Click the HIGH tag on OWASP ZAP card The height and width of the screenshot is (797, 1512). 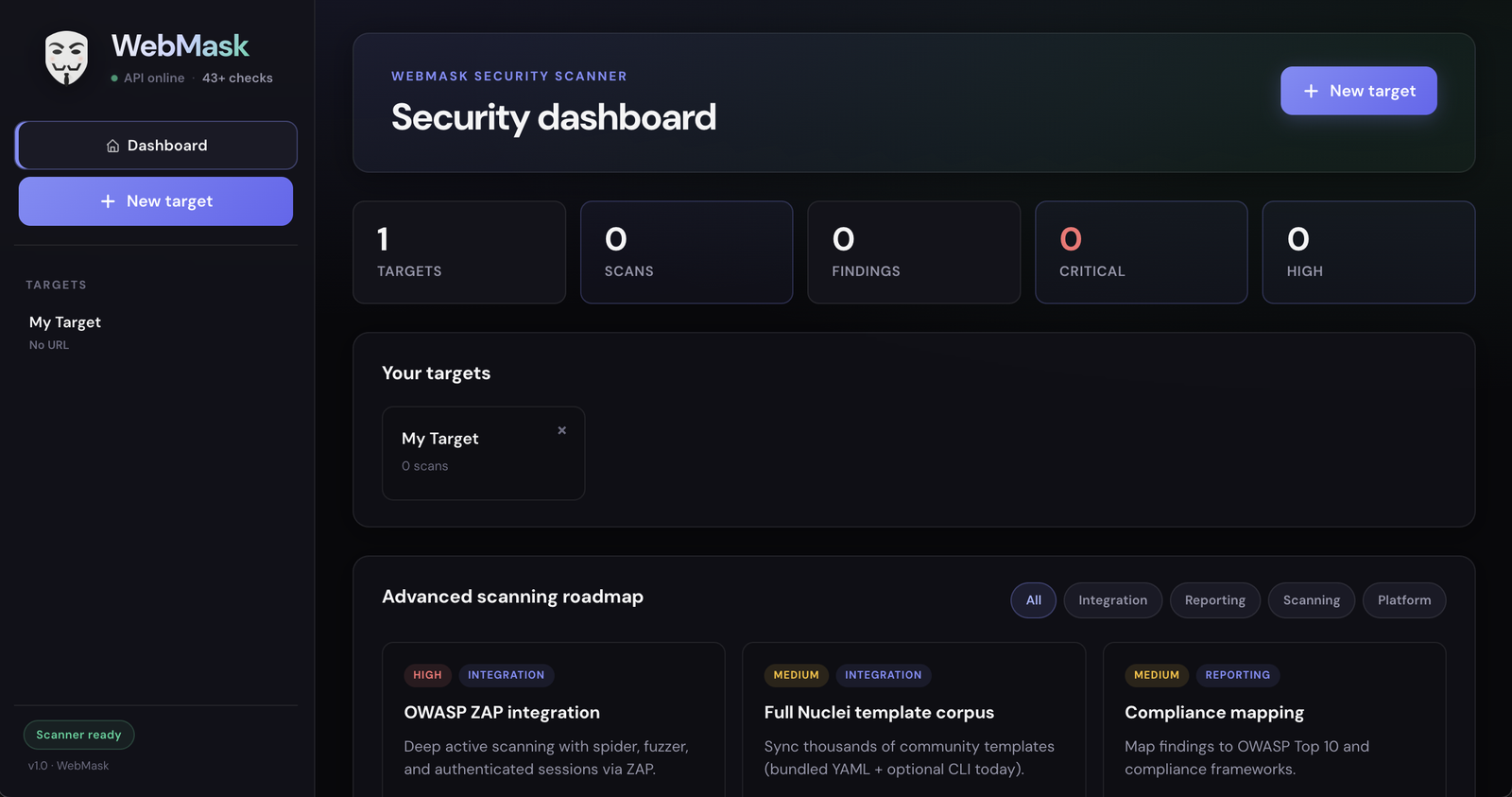[427, 675]
